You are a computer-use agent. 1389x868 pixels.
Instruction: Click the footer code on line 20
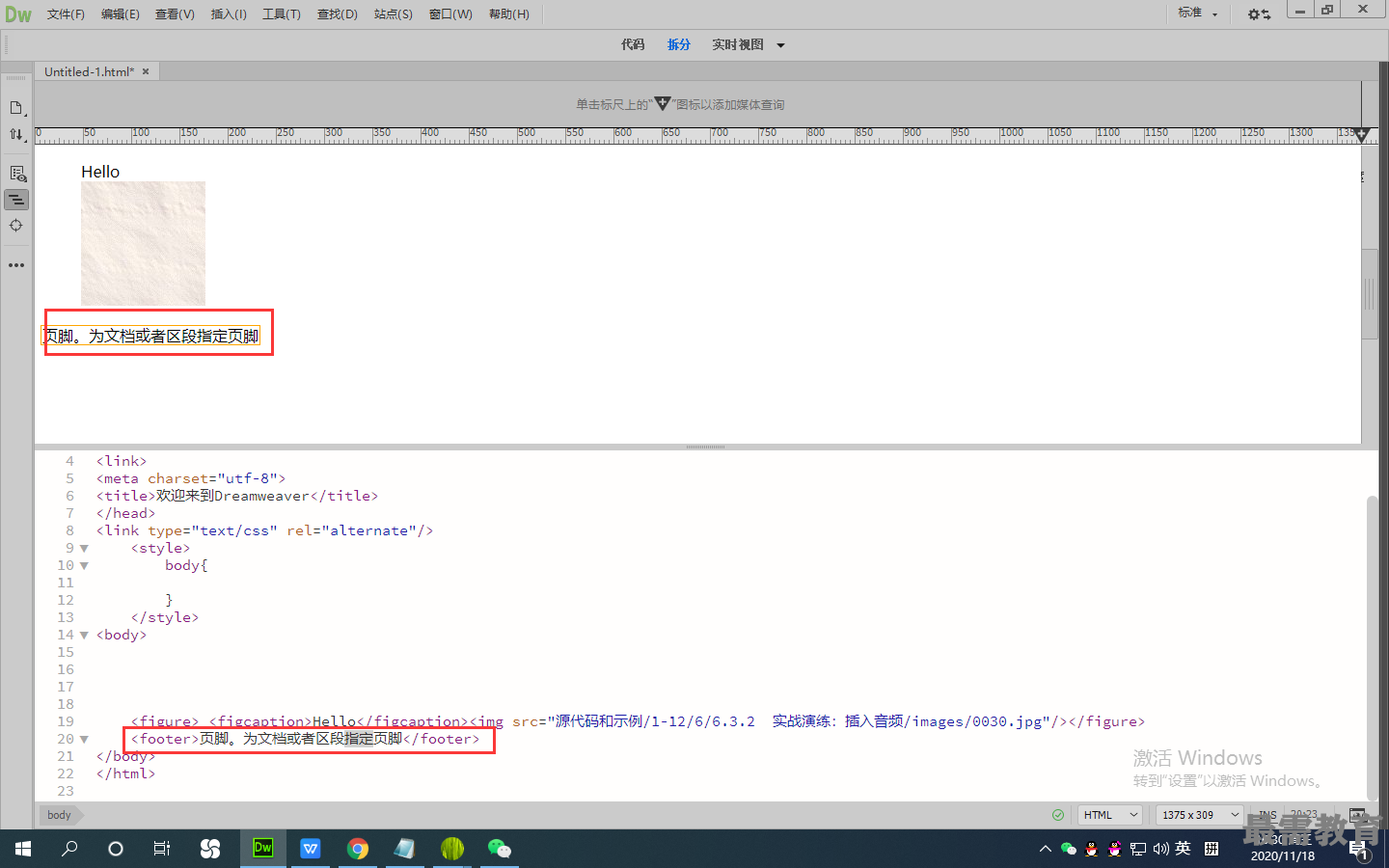[x=305, y=739]
